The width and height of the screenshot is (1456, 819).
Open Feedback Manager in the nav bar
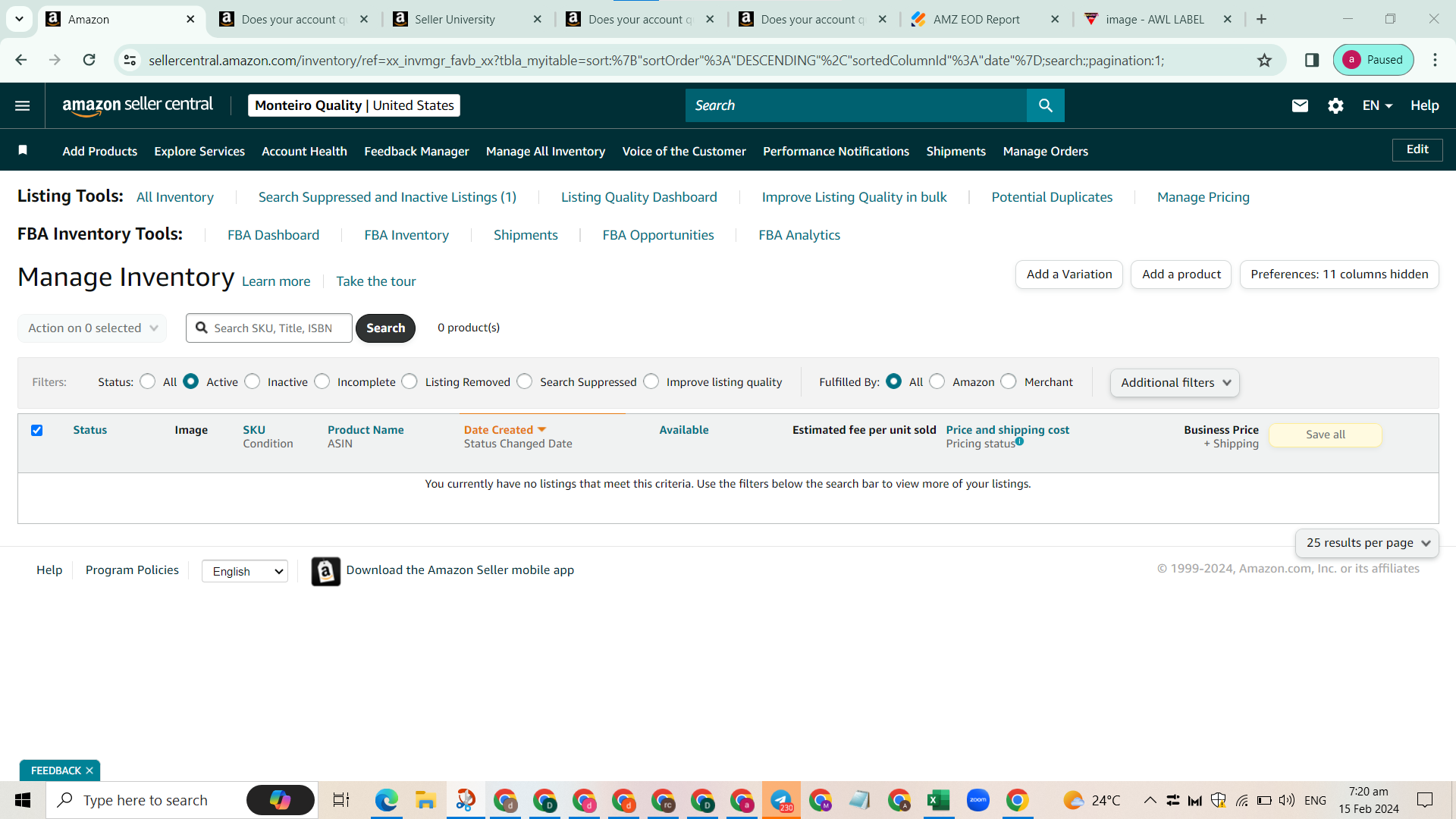pyautogui.click(x=416, y=151)
